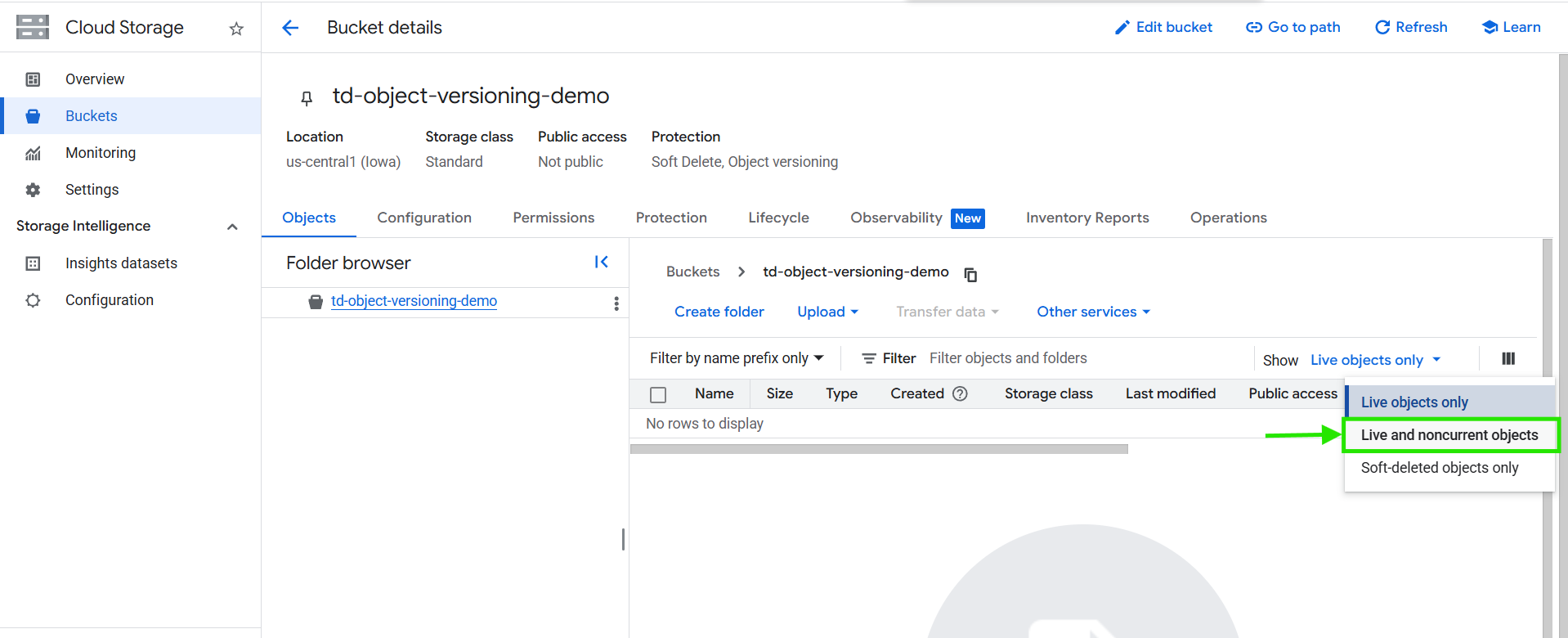Open the Upload dropdown
1568x638 pixels.
[827, 312]
